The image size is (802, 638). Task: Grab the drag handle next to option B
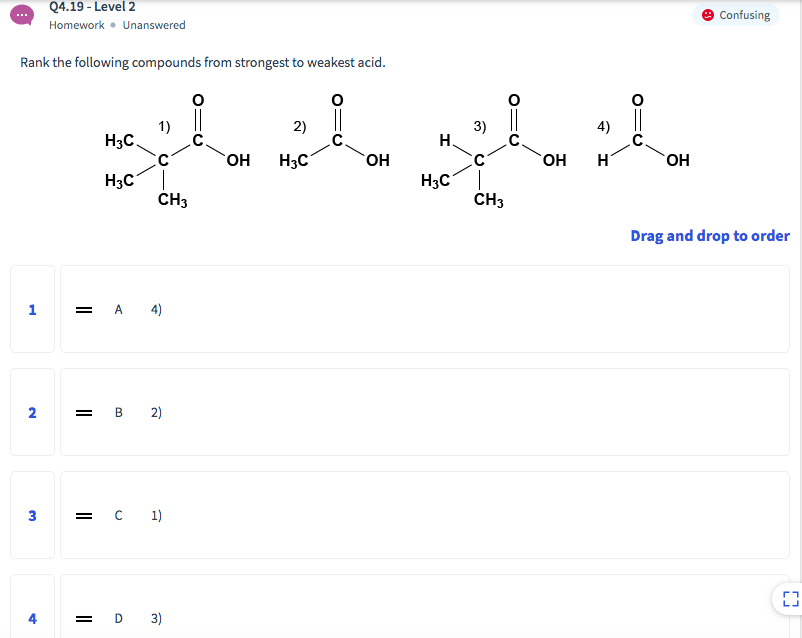[84, 412]
